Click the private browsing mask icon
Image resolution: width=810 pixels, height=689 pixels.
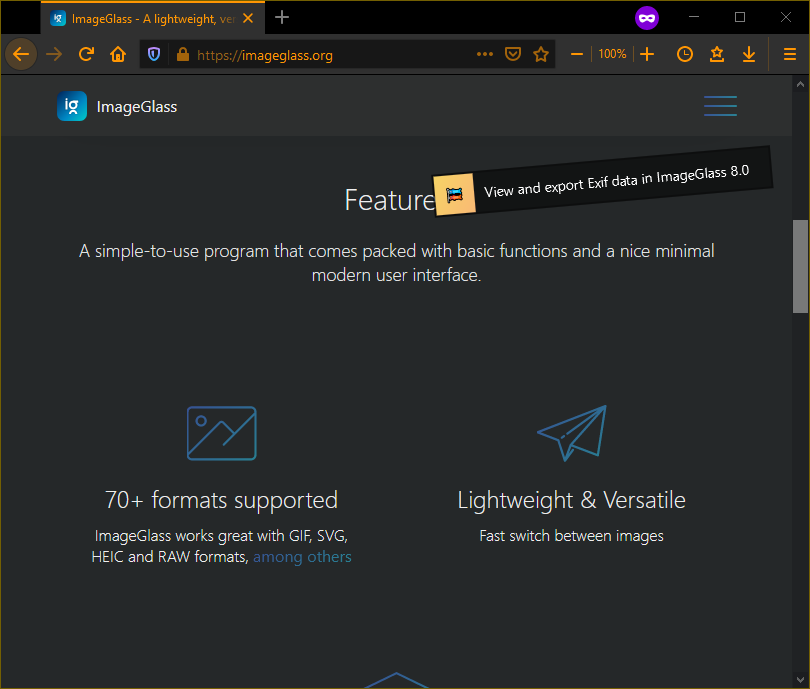647,17
